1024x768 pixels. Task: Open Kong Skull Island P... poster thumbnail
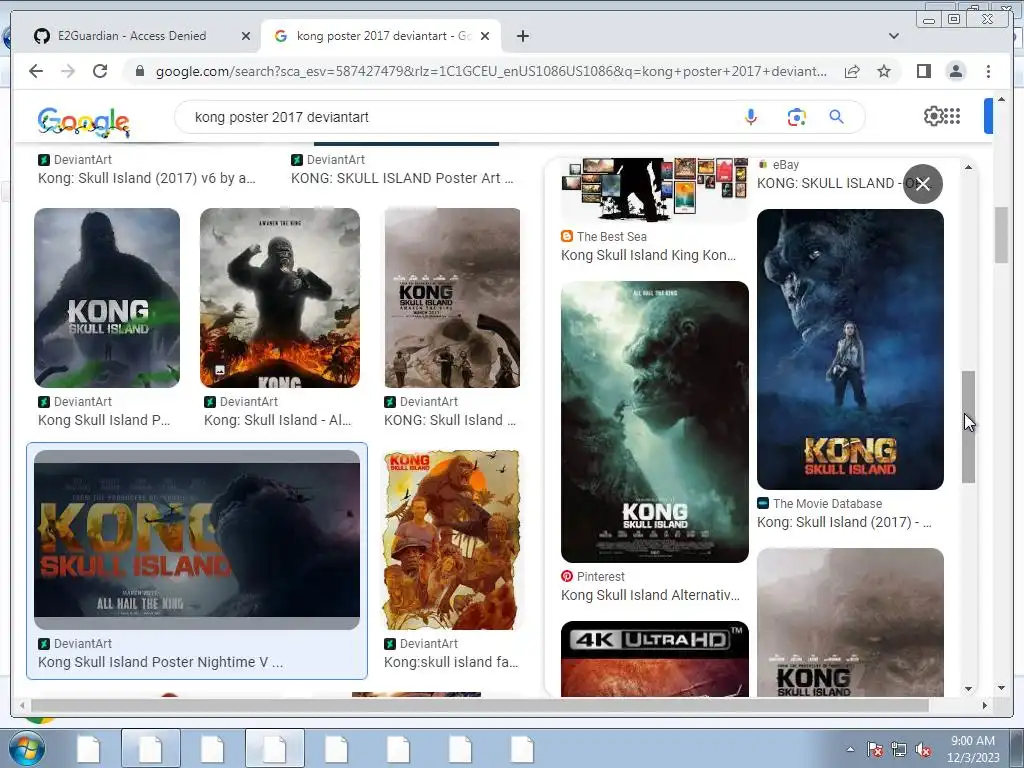tap(107, 298)
